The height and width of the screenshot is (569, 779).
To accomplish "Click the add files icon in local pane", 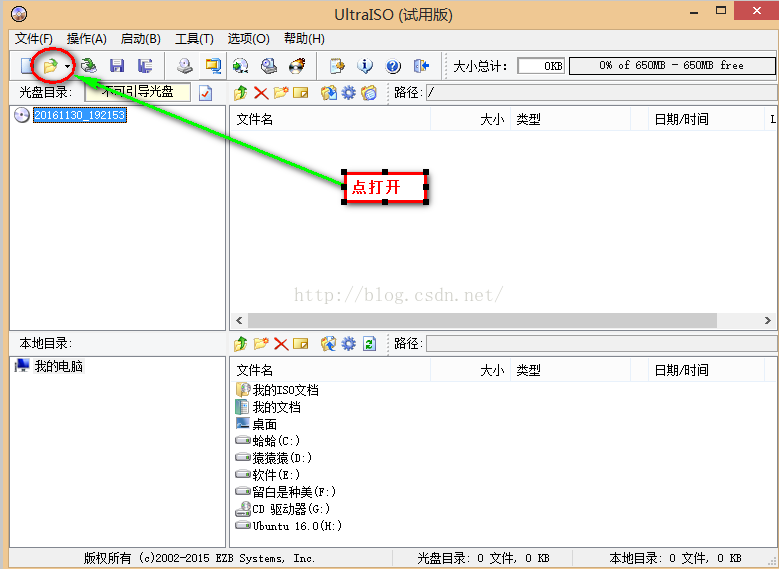I will coord(328,343).
